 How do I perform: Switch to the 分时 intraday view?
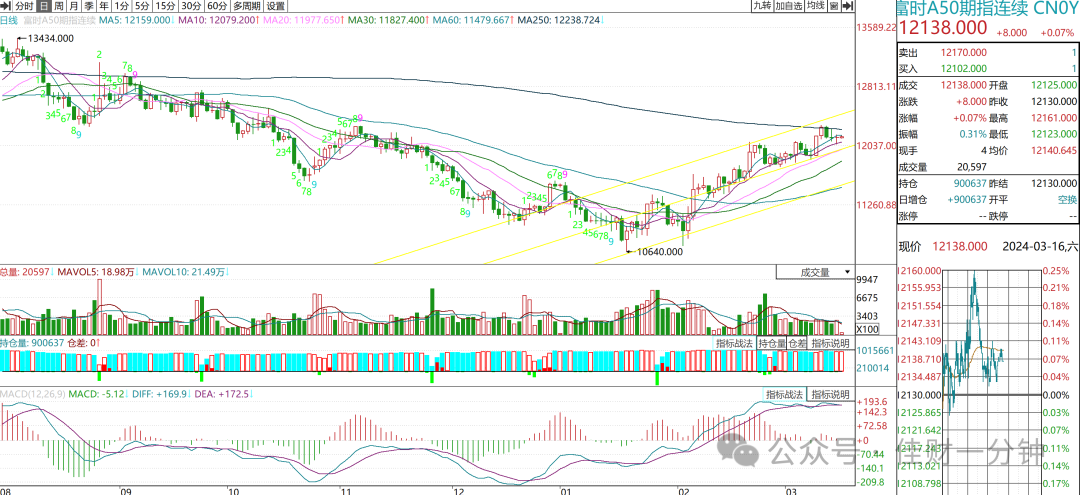coord(23,6)
